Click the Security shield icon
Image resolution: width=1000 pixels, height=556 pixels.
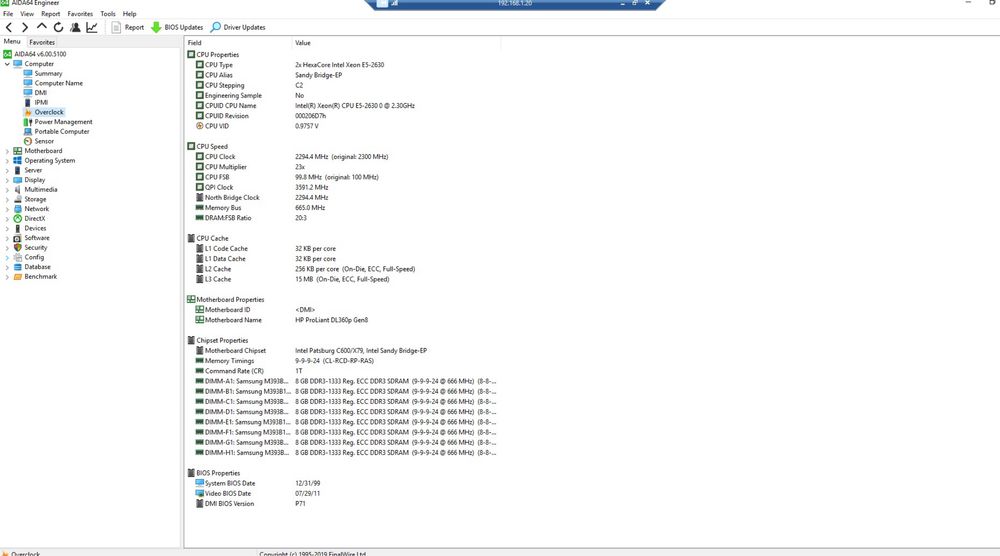pyautogui.click(x=18, y=247)
